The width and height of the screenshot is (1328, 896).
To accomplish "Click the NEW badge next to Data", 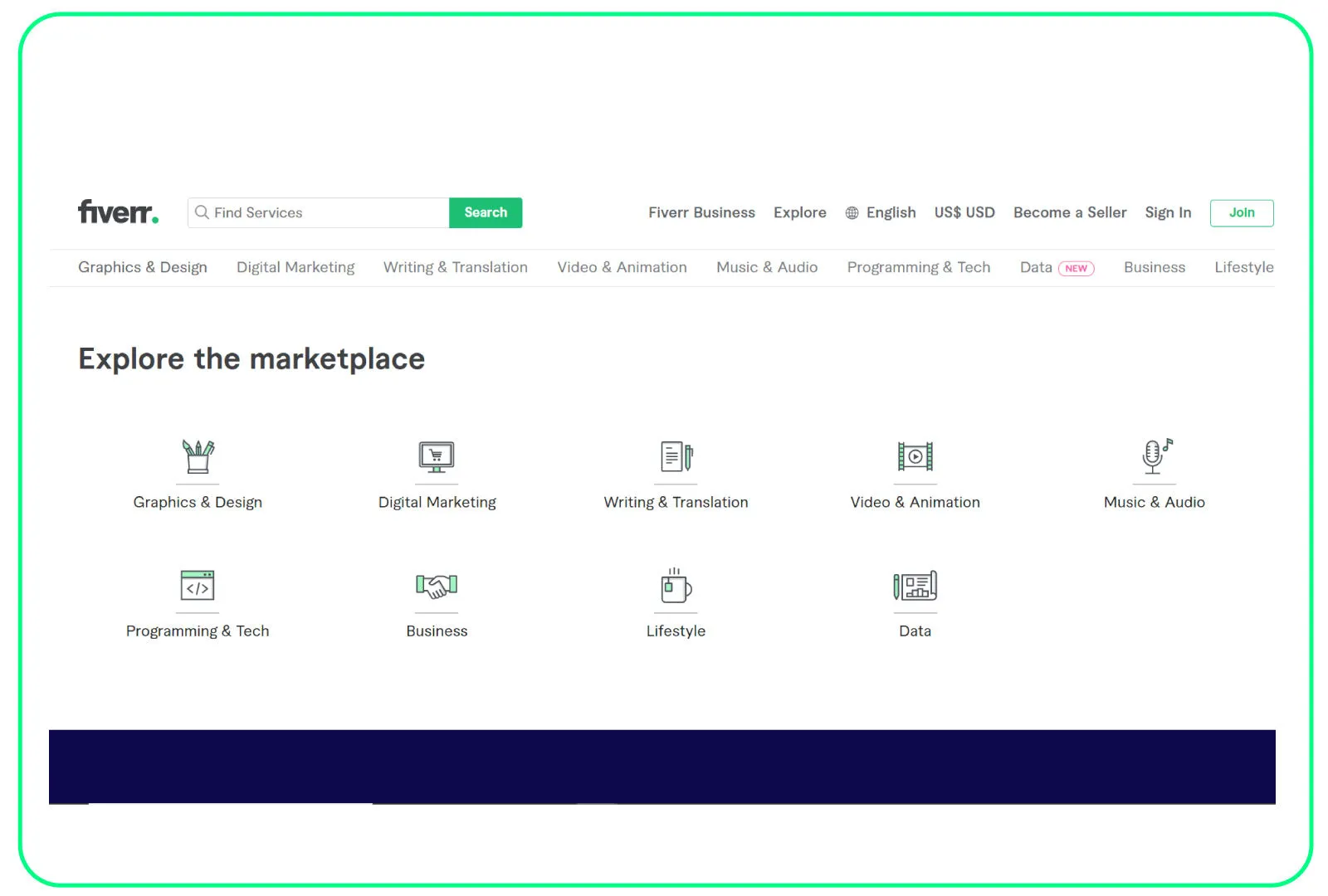I will click(1076, 268).
